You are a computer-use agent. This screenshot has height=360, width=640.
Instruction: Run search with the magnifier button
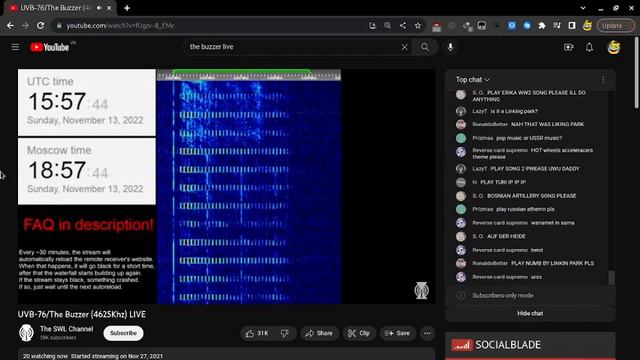click(425, 47)
